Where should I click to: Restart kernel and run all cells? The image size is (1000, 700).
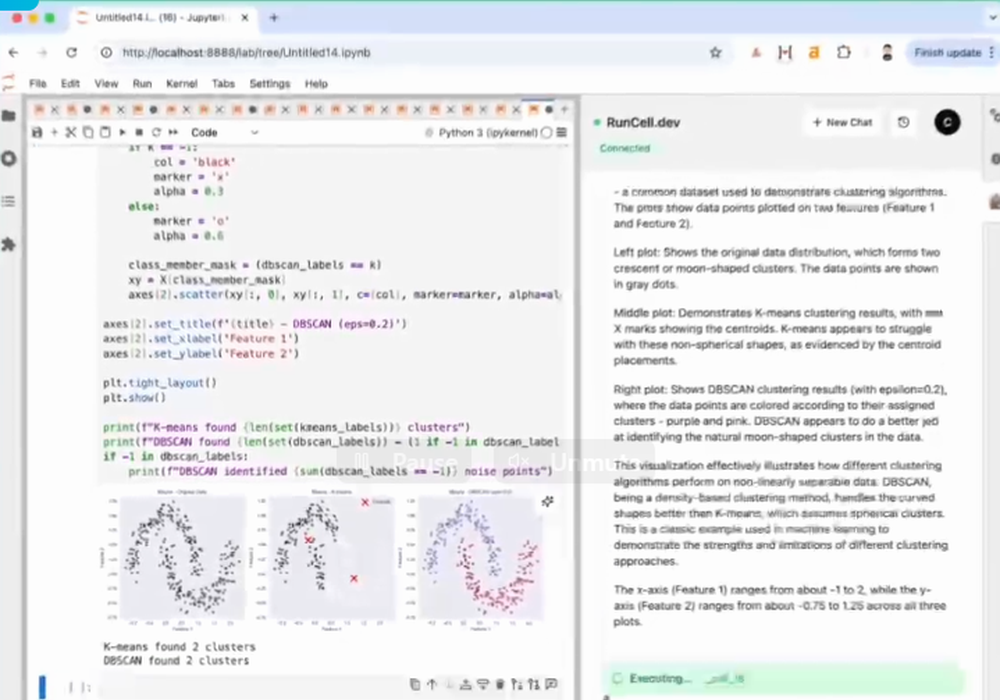[x=173, y=133]
